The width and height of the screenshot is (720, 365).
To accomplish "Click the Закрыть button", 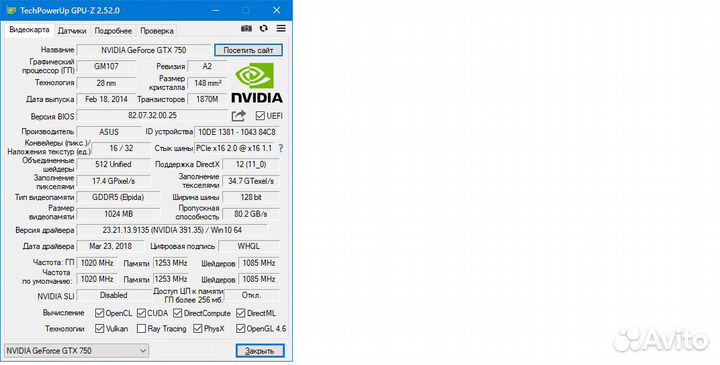I will coord(260,351).
